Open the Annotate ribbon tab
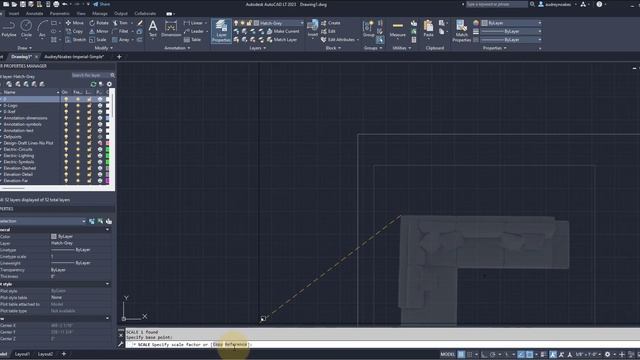Screen dimensions: 640x360 pyautogui.click(x=34, y=13)
